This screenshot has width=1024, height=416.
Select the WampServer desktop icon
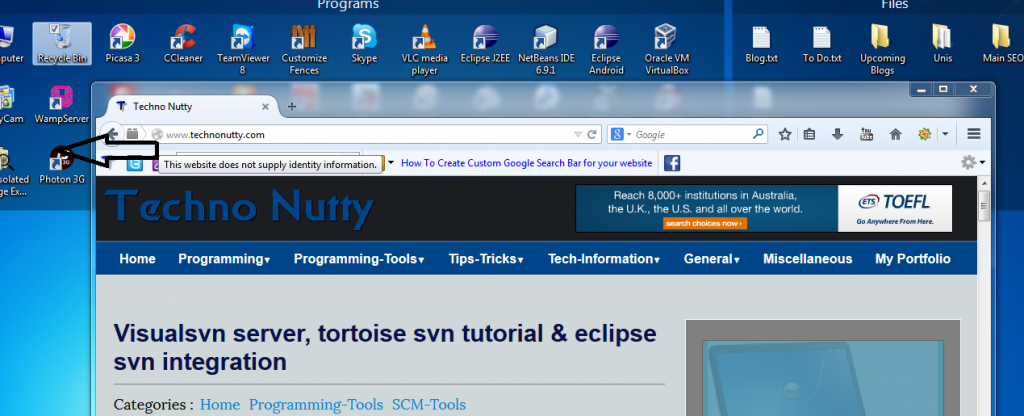(x=62, y=104)
